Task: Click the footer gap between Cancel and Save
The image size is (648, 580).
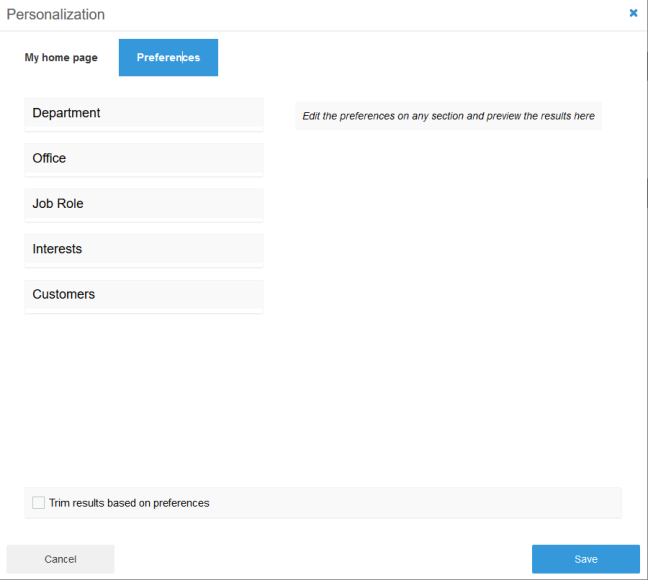Action: (320, 559)
